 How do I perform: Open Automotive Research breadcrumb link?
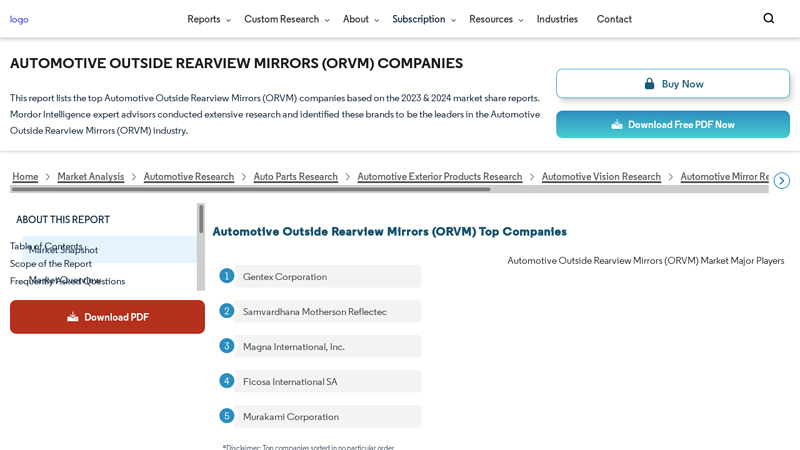pos(189,177)
